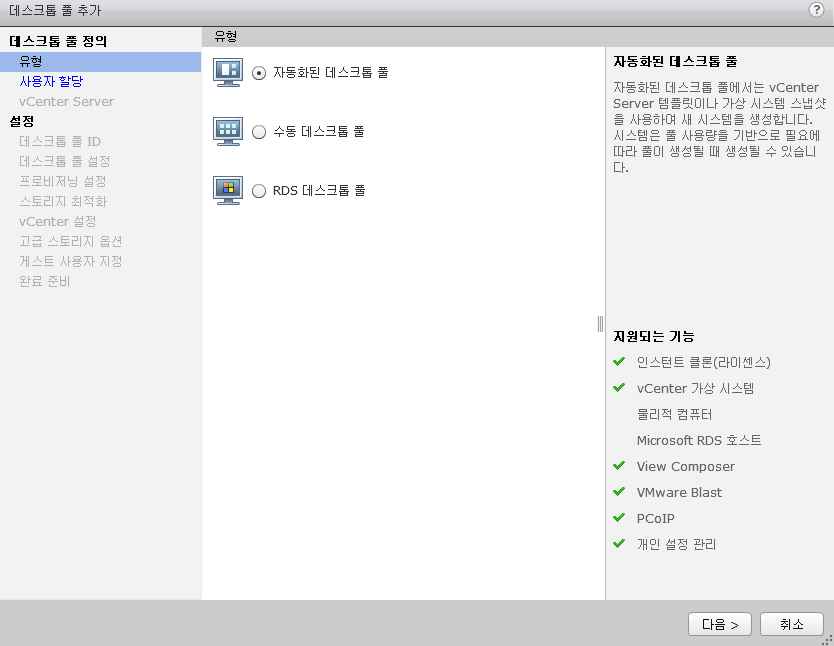This screenshot has height=646, width=834.
Task: Click the vCenter 설정 step
Action: tap(57, 221)
